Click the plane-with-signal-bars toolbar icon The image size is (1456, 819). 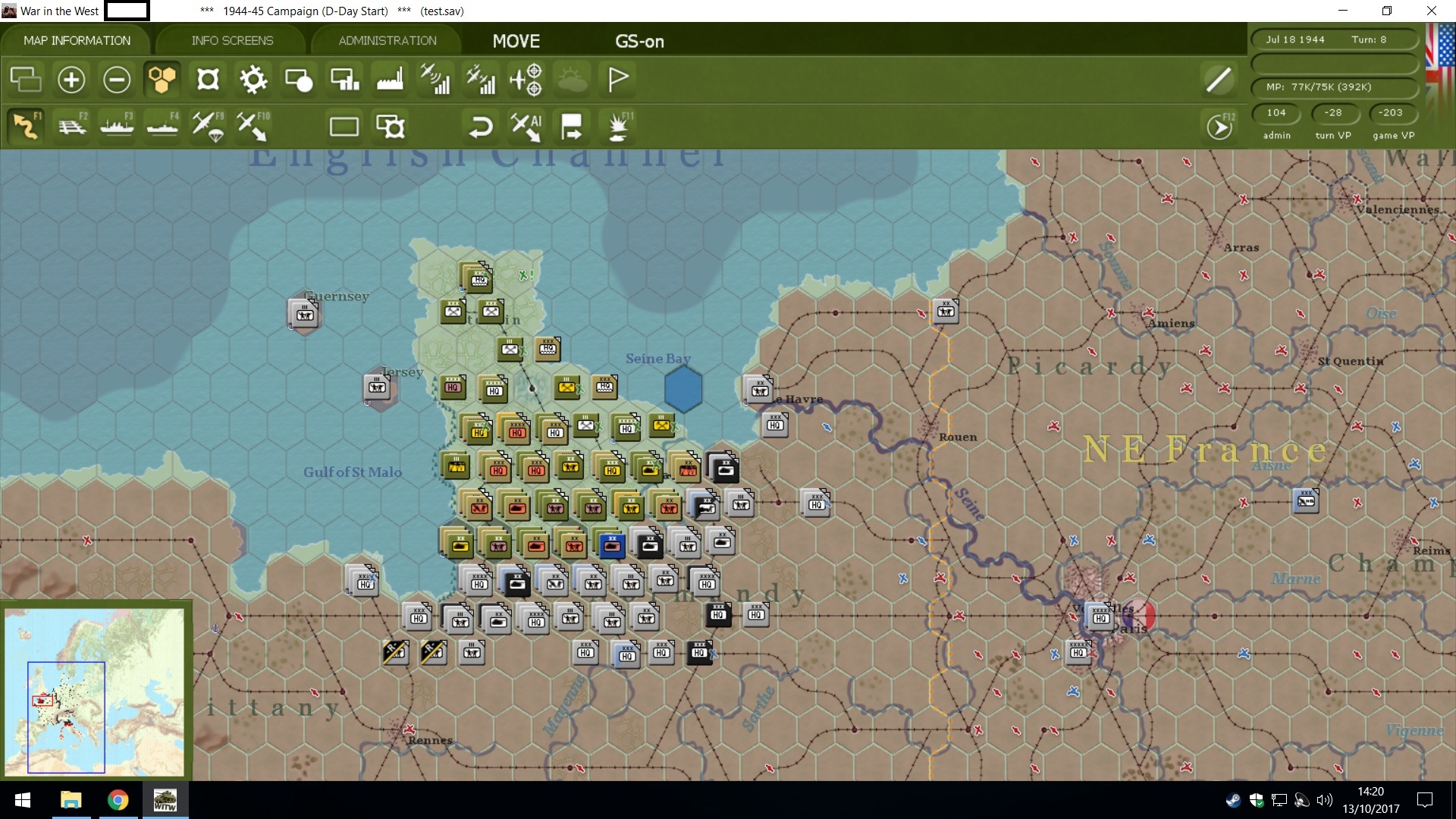pos(435,79)
